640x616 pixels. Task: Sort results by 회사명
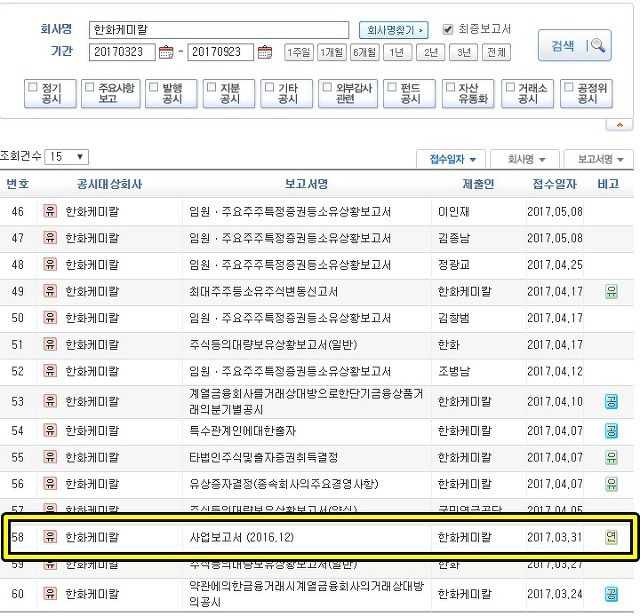click(x=525, y=159)
